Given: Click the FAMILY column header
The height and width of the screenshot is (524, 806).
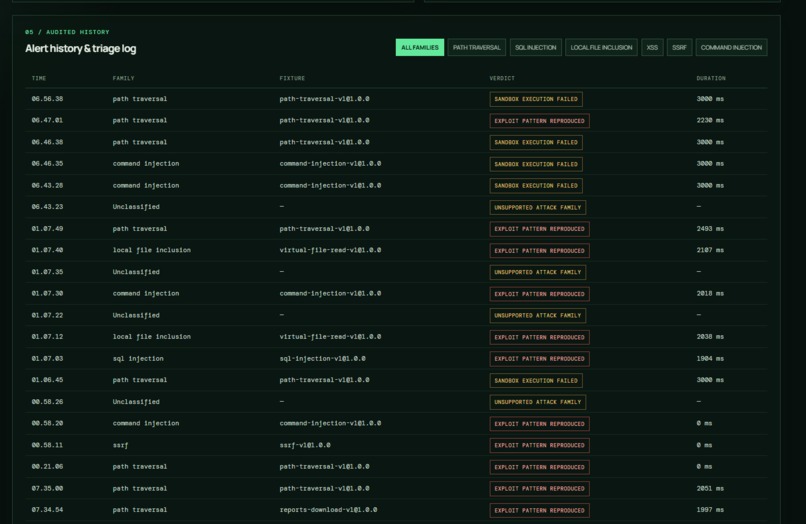Looking at the screenshot, I should coord(123,78).
